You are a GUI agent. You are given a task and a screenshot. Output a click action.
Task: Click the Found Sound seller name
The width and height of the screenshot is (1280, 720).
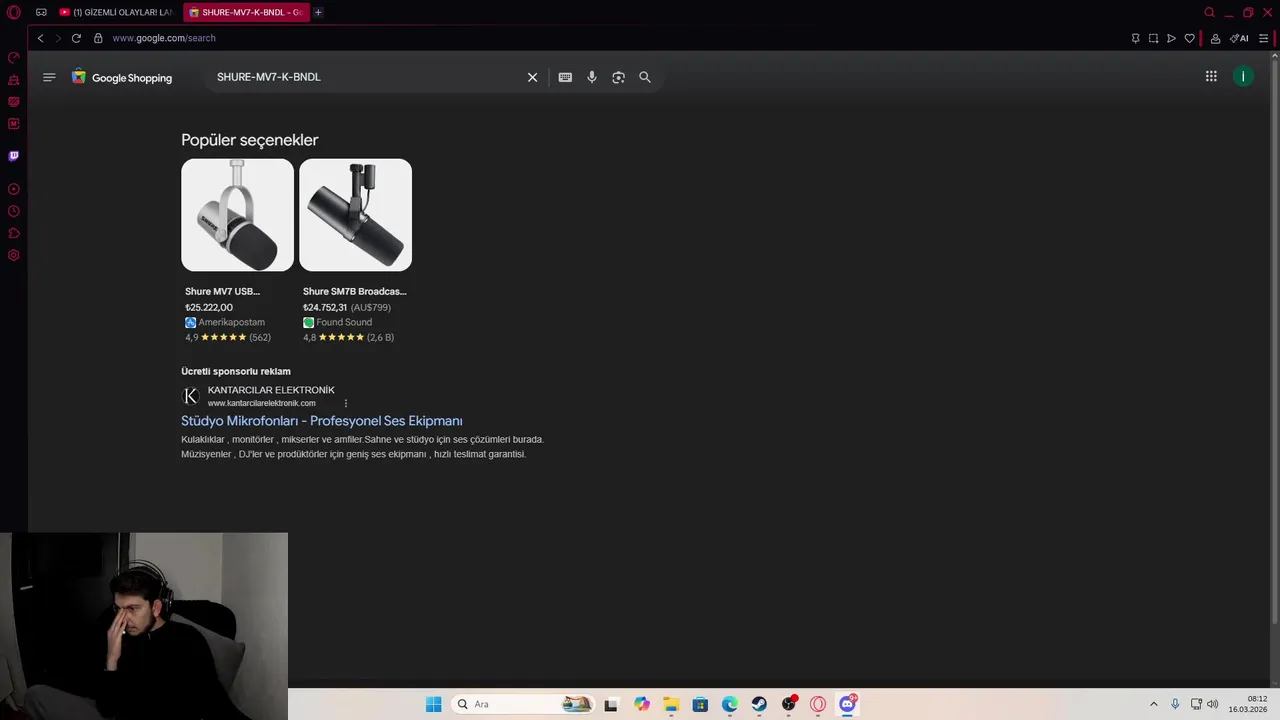[x=344, y=322]
